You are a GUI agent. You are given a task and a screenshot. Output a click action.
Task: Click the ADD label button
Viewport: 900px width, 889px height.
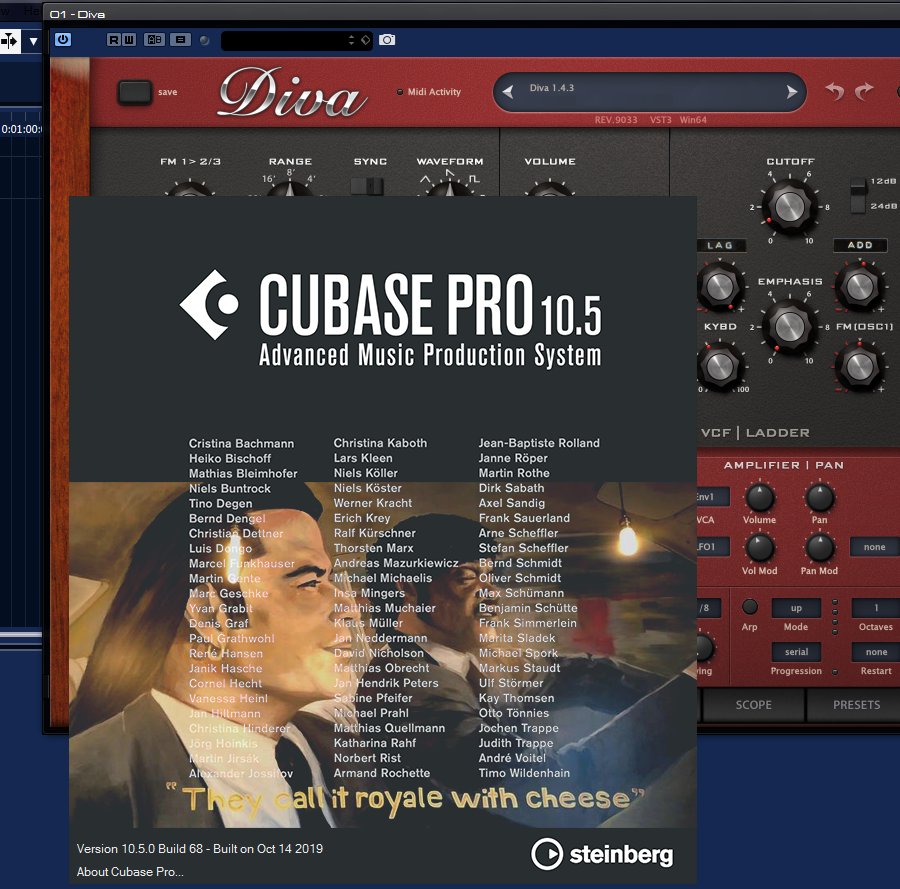point(860,245)
